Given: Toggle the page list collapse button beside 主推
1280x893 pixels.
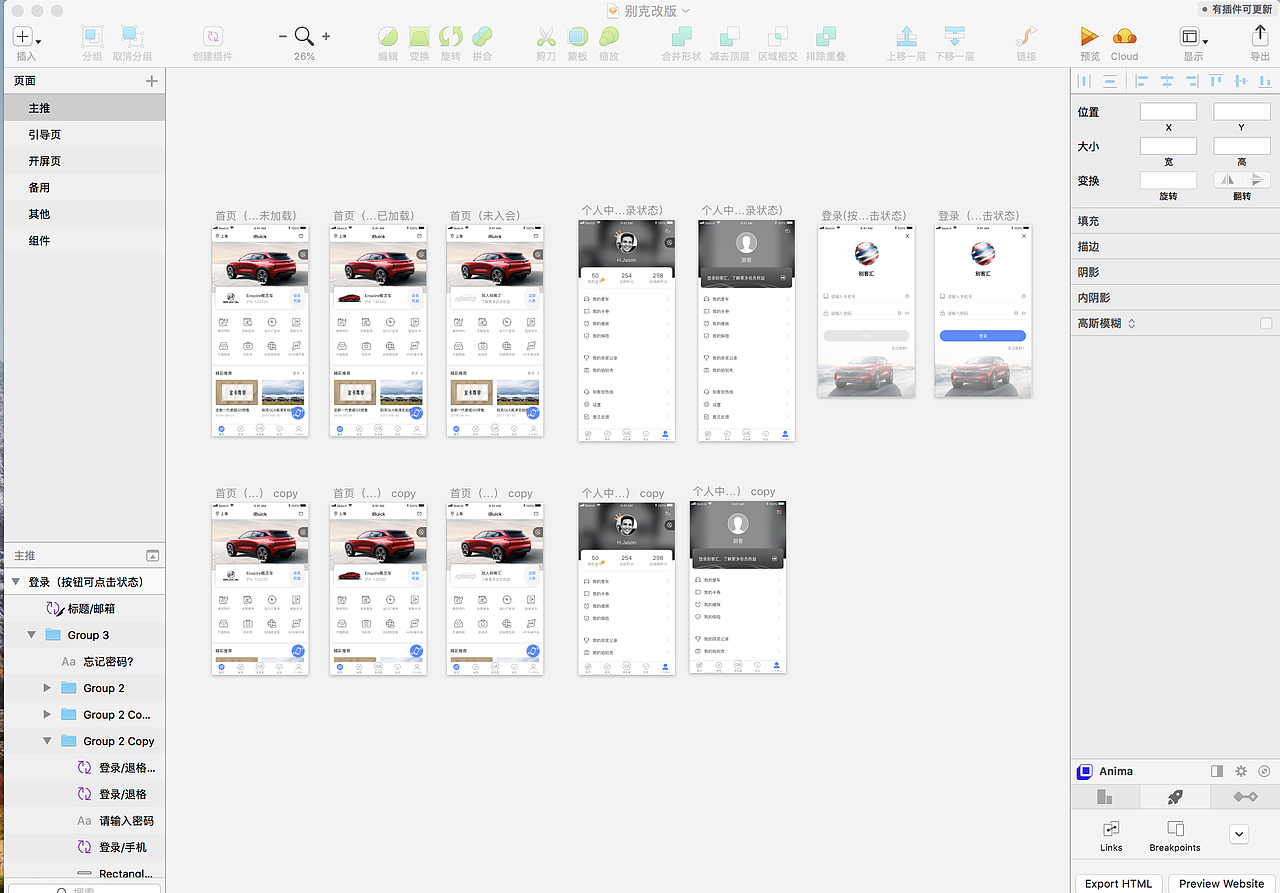Looking at the screenshot, I should (x=152, y=555).
